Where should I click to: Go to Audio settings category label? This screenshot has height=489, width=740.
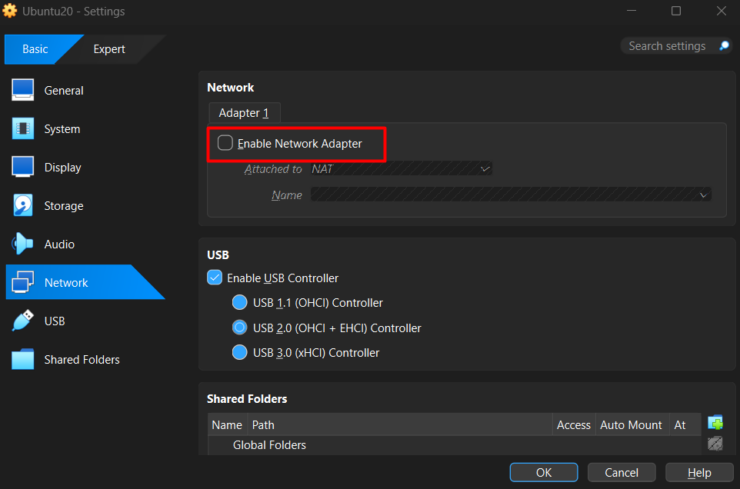click(x=59, y=244)
